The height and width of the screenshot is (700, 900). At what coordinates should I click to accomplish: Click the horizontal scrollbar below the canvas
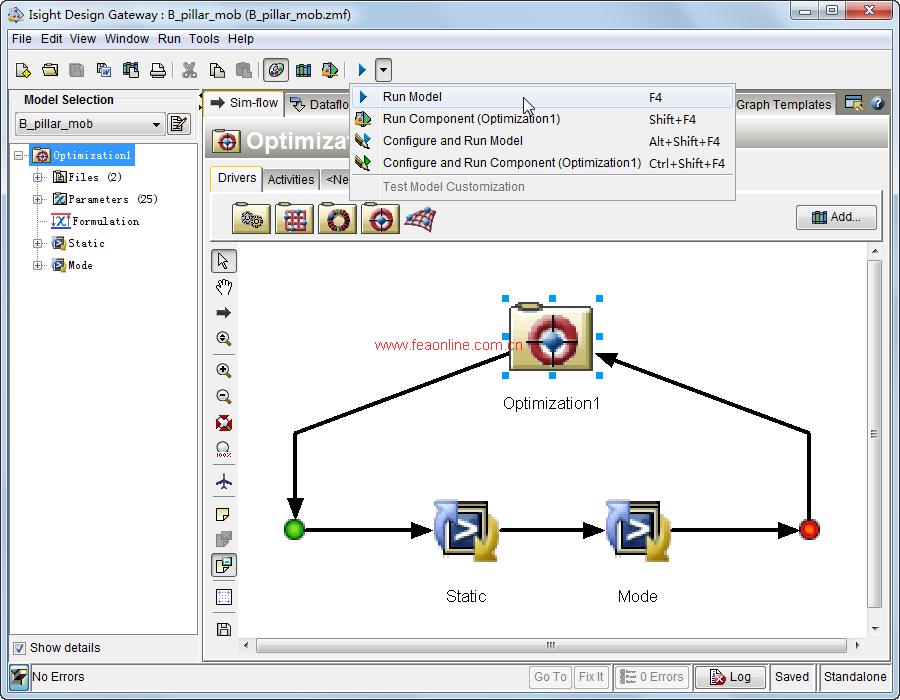548,646
